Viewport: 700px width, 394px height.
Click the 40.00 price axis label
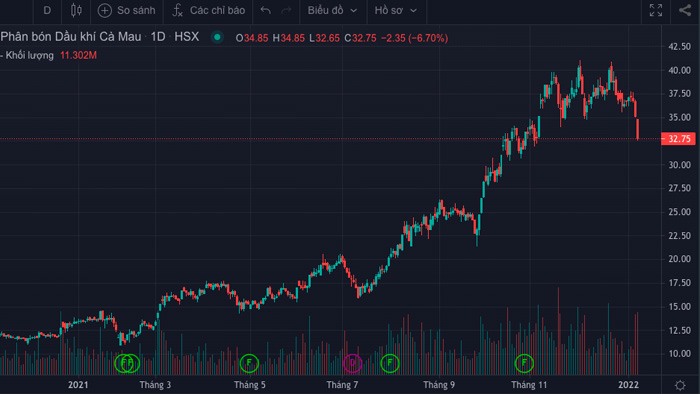pos(679,70)
